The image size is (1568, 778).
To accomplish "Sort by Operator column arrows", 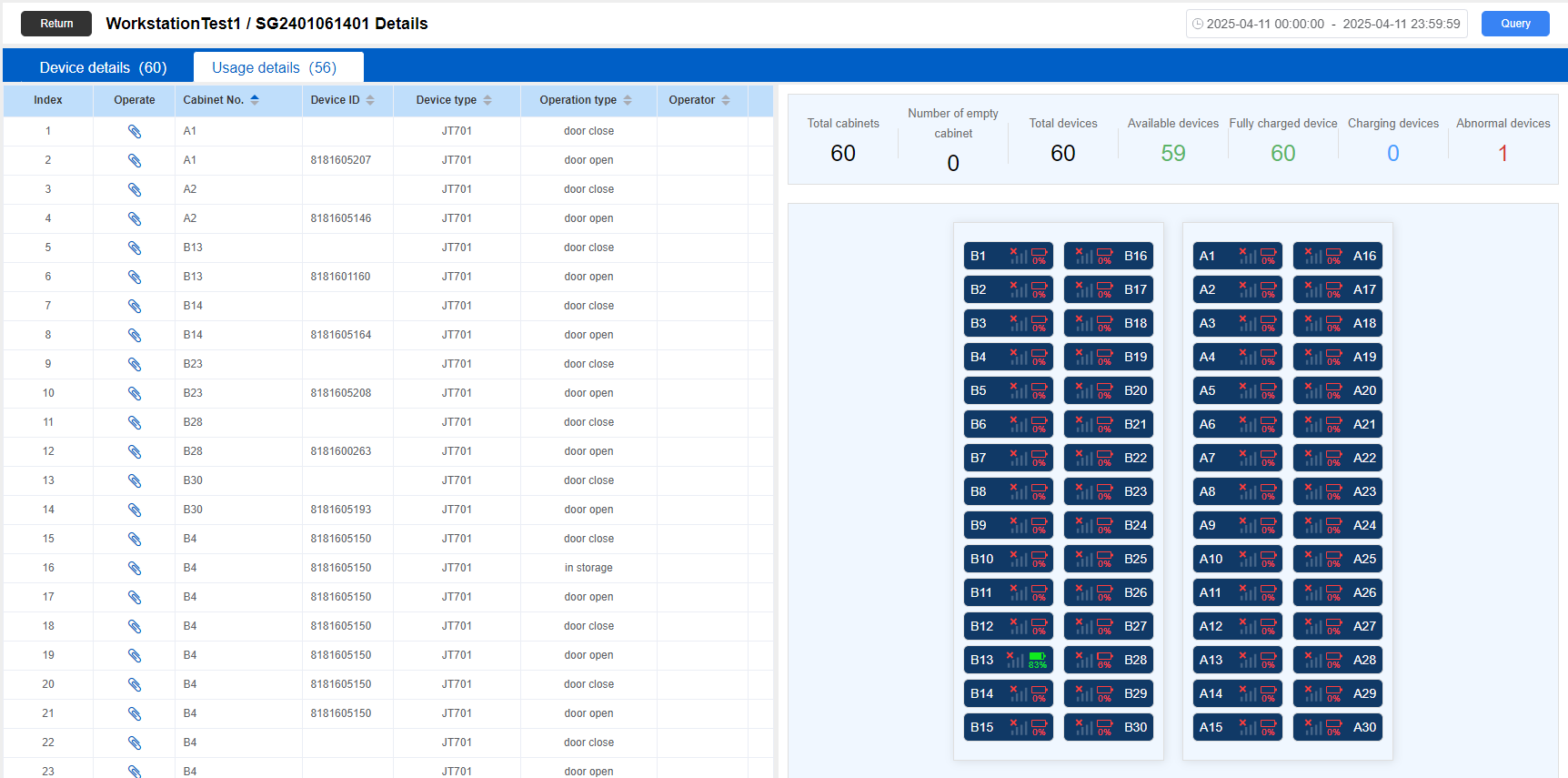I will click(726, 100).
